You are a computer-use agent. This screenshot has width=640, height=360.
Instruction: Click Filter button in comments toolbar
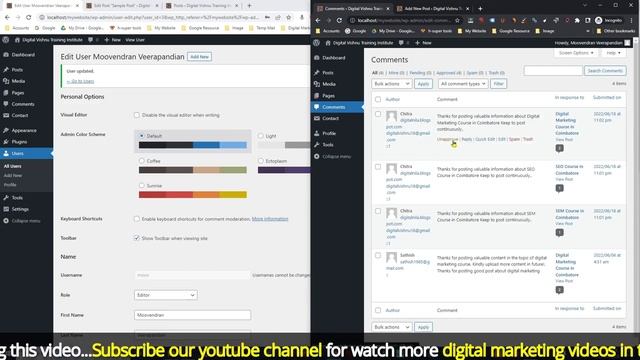tap(498, 84)
